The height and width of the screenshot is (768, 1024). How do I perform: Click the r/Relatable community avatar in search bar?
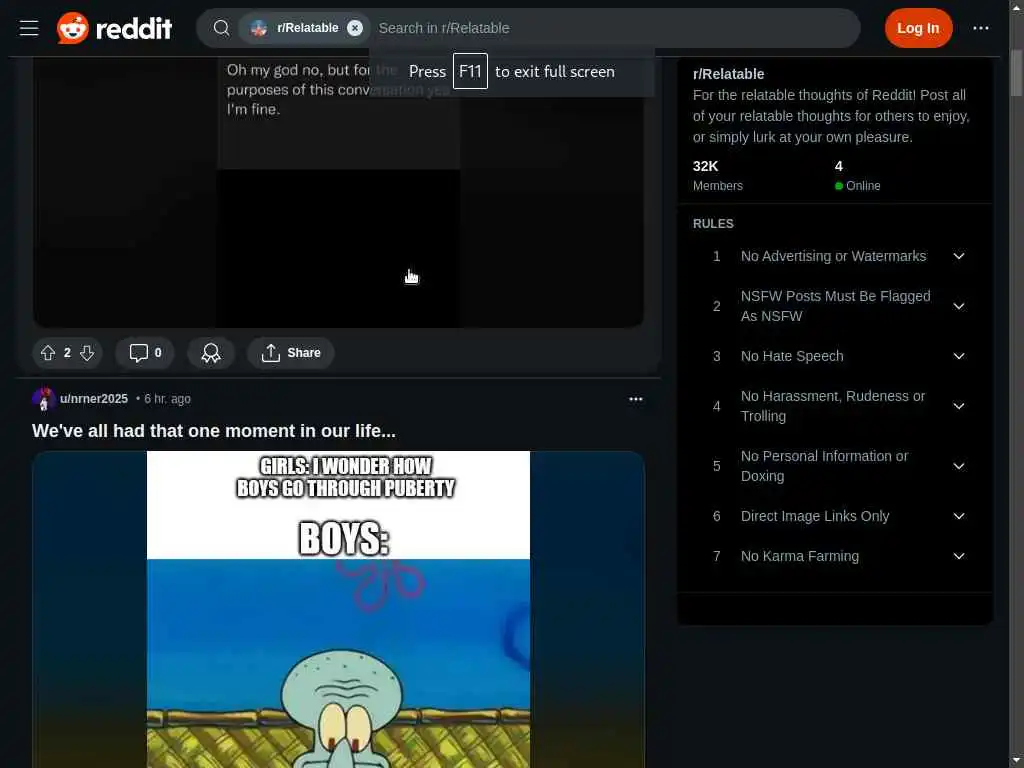(259, 28)
